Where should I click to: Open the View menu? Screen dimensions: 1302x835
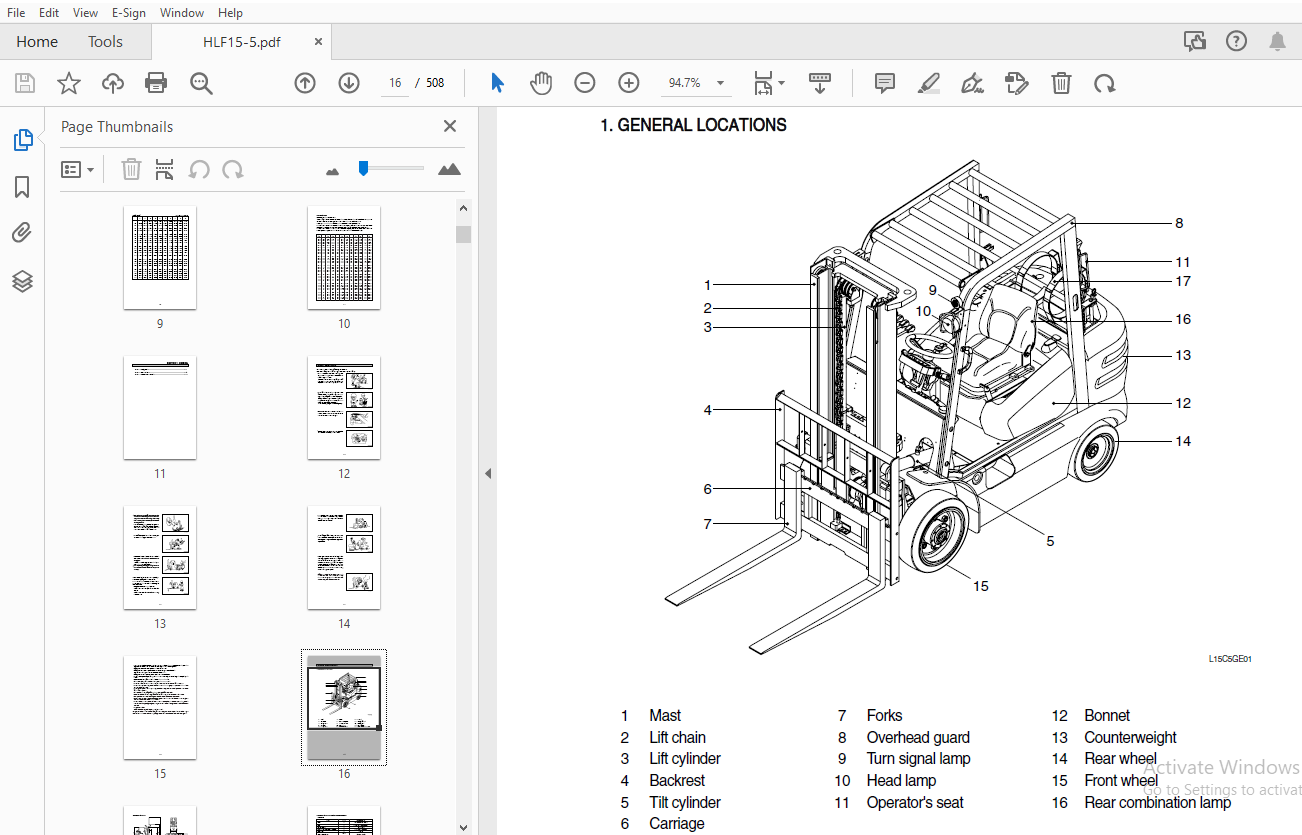(86, 13)
